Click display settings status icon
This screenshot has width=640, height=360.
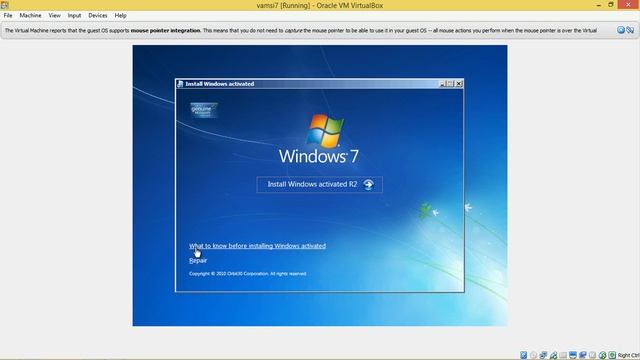[x=573, y=355]
